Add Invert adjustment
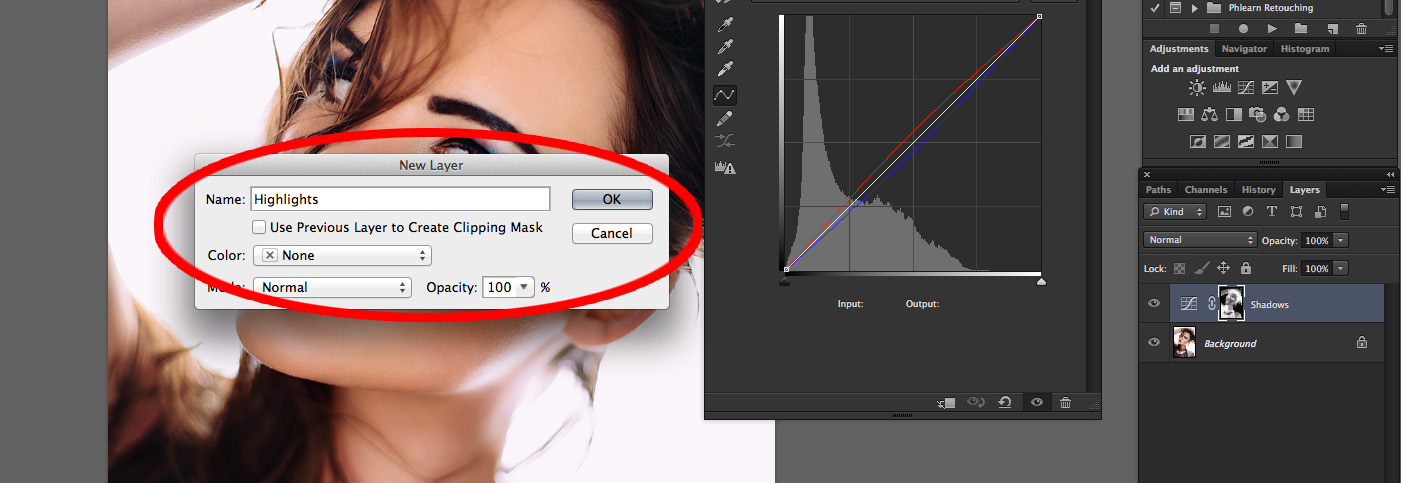This screenshot has height=483, width=1401. 1198,142
